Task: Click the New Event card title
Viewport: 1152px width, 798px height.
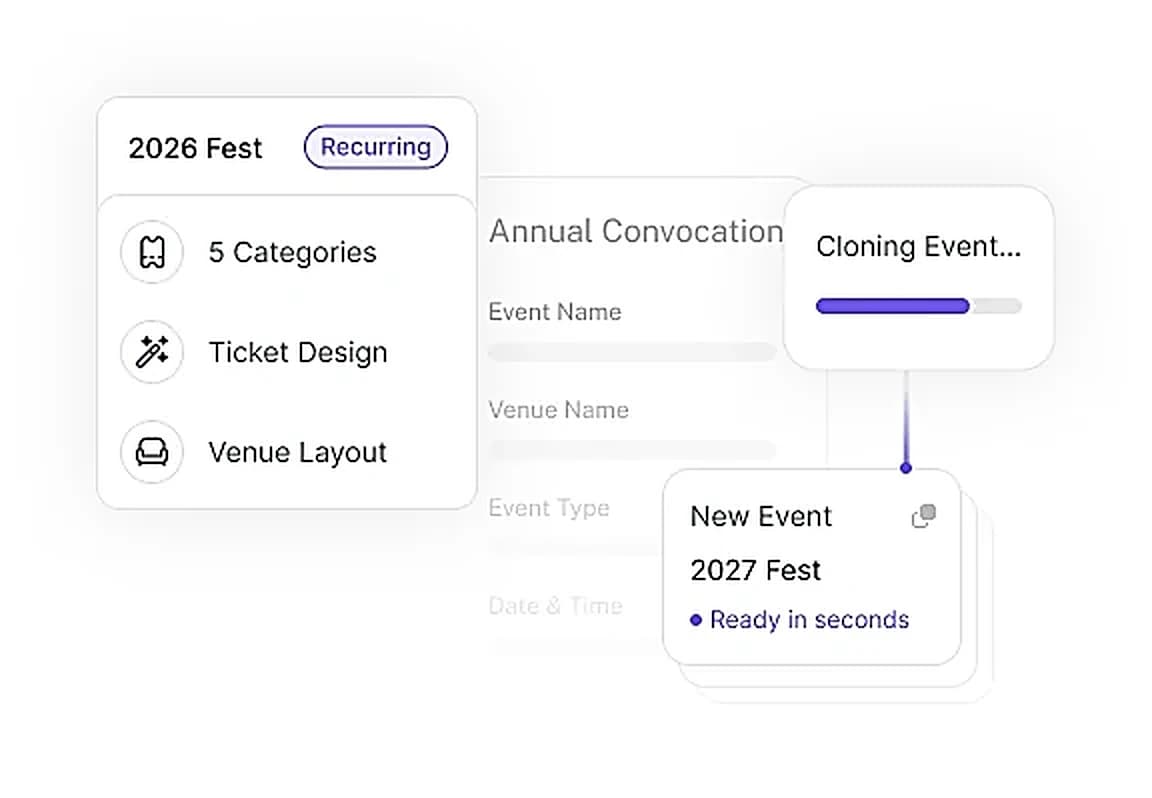Action: pos(761,517)
